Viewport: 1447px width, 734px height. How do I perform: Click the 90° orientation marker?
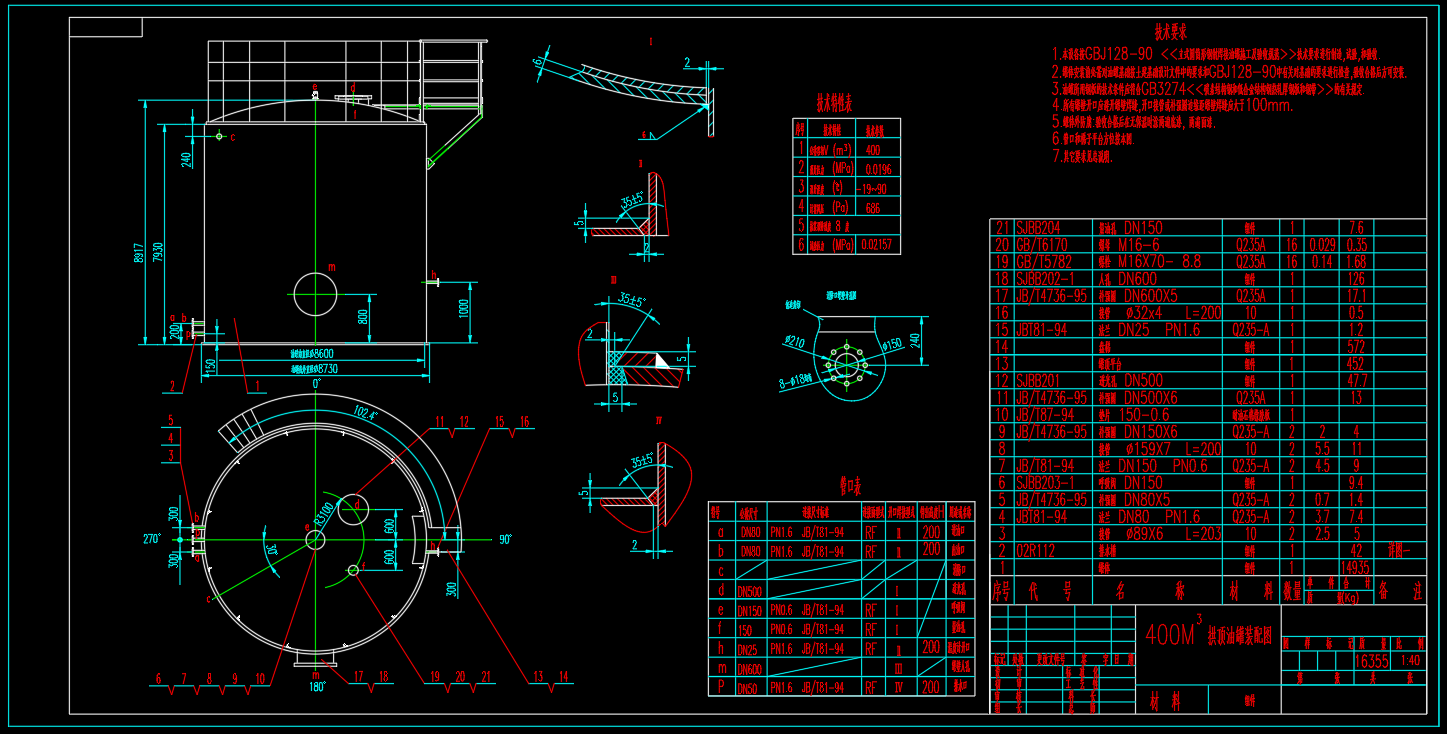[505, 539]
